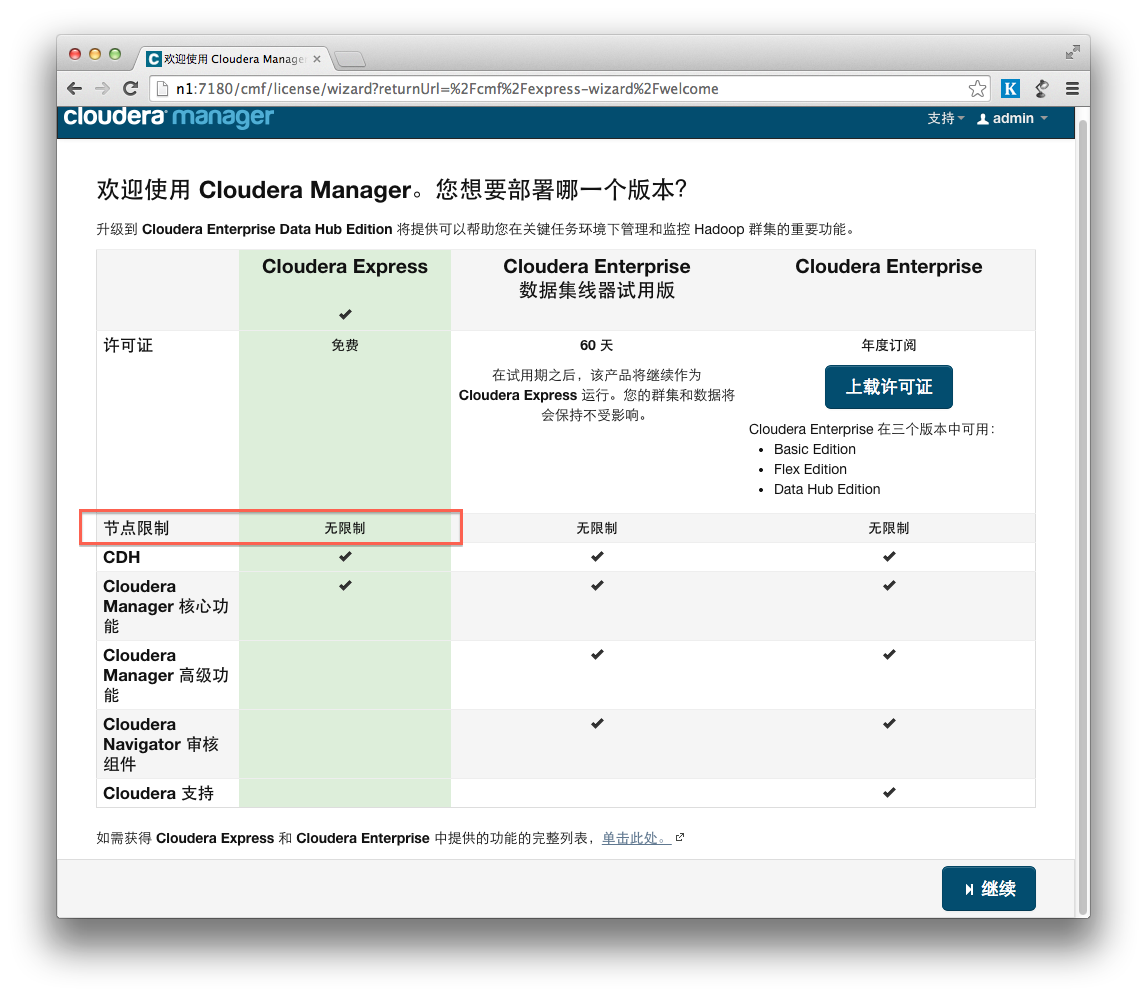Open the Chrome menu icon
Screen dimensions: 1147x997
1071,88
